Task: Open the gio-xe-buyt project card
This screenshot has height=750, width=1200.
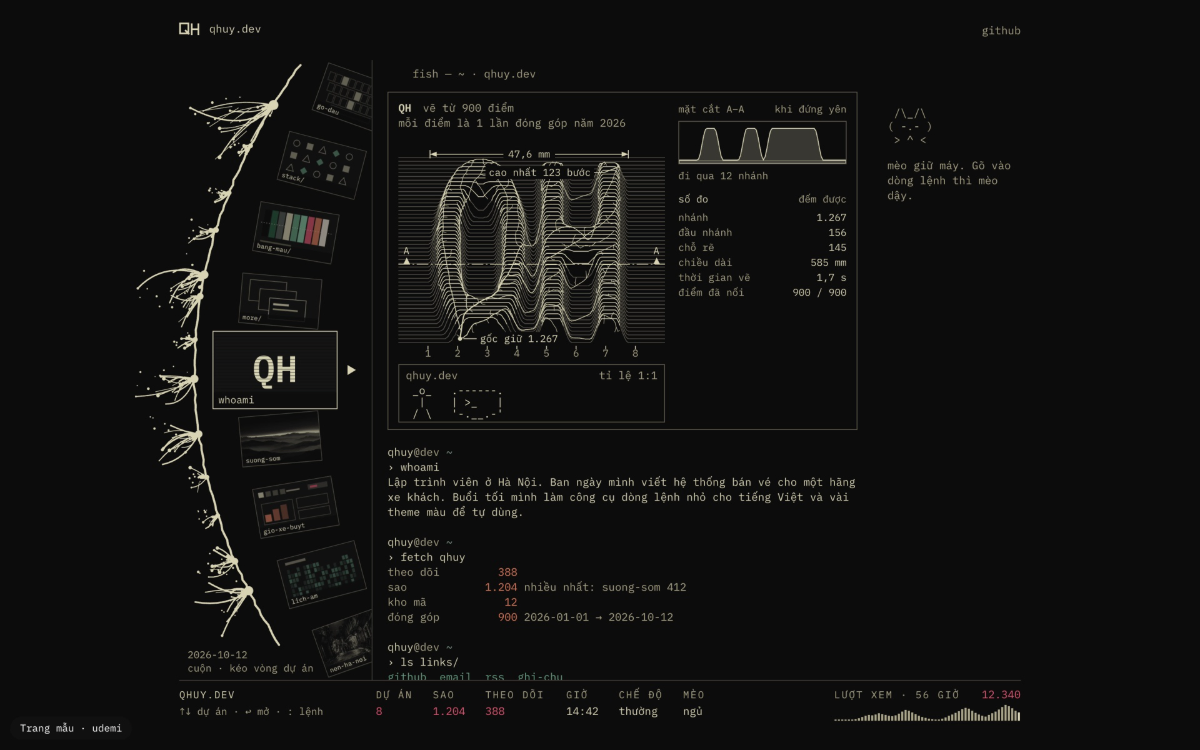Action: click(x=295, y=507)
